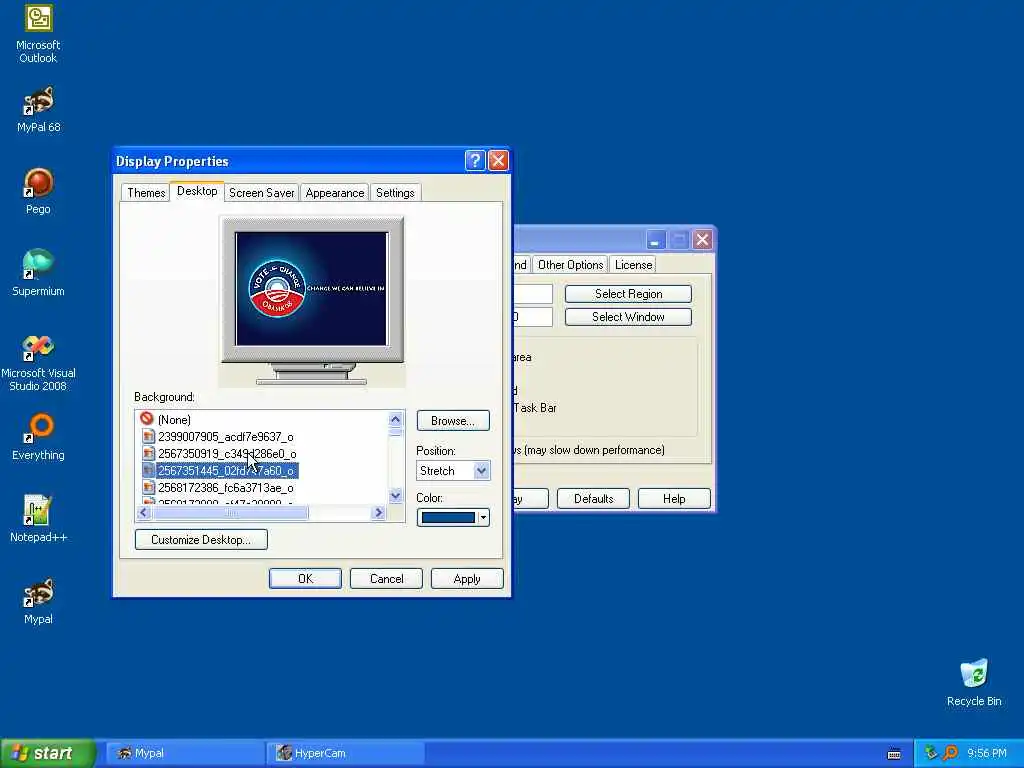Viewport: 1024px width, 768px height.
Task: Click the image icon beside 2399007905_acdf7e9637_o
Action: pyautogui.click(x=148, y=436)
